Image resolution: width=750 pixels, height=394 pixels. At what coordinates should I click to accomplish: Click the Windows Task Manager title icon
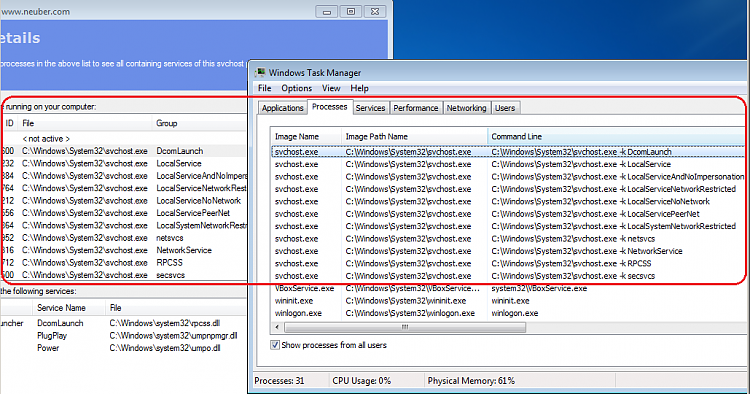pos(260,73)
